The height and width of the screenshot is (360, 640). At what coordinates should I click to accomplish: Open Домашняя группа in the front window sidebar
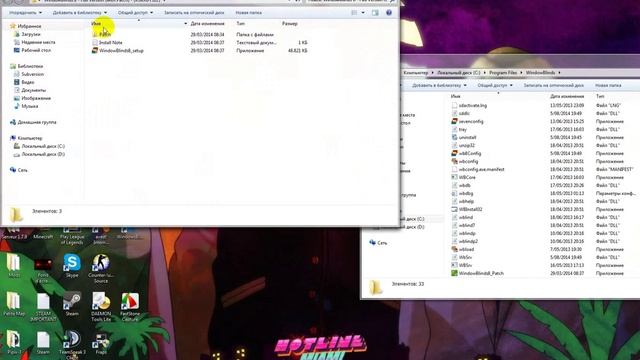click(37, 122)
